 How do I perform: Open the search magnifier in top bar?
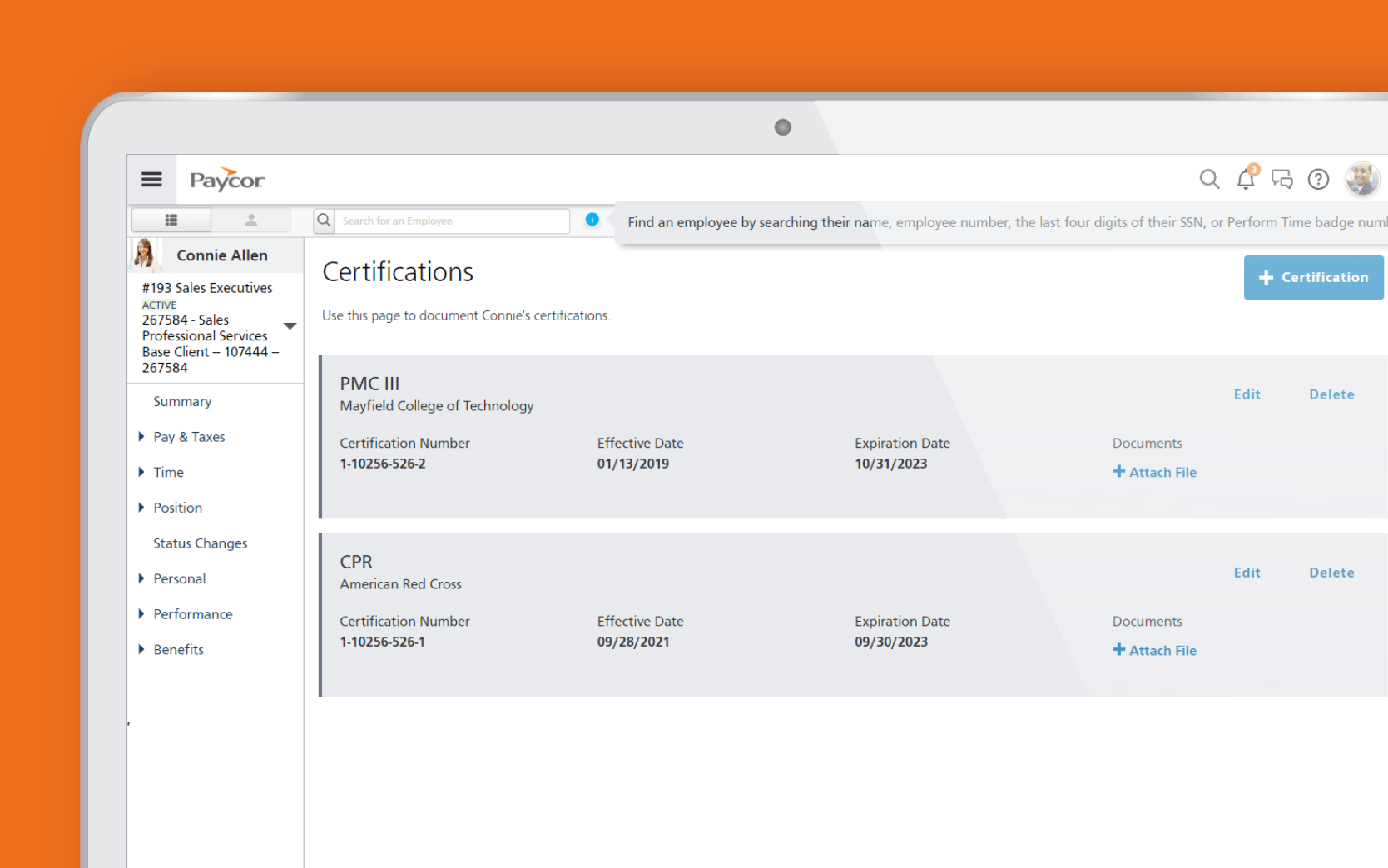1209,179
